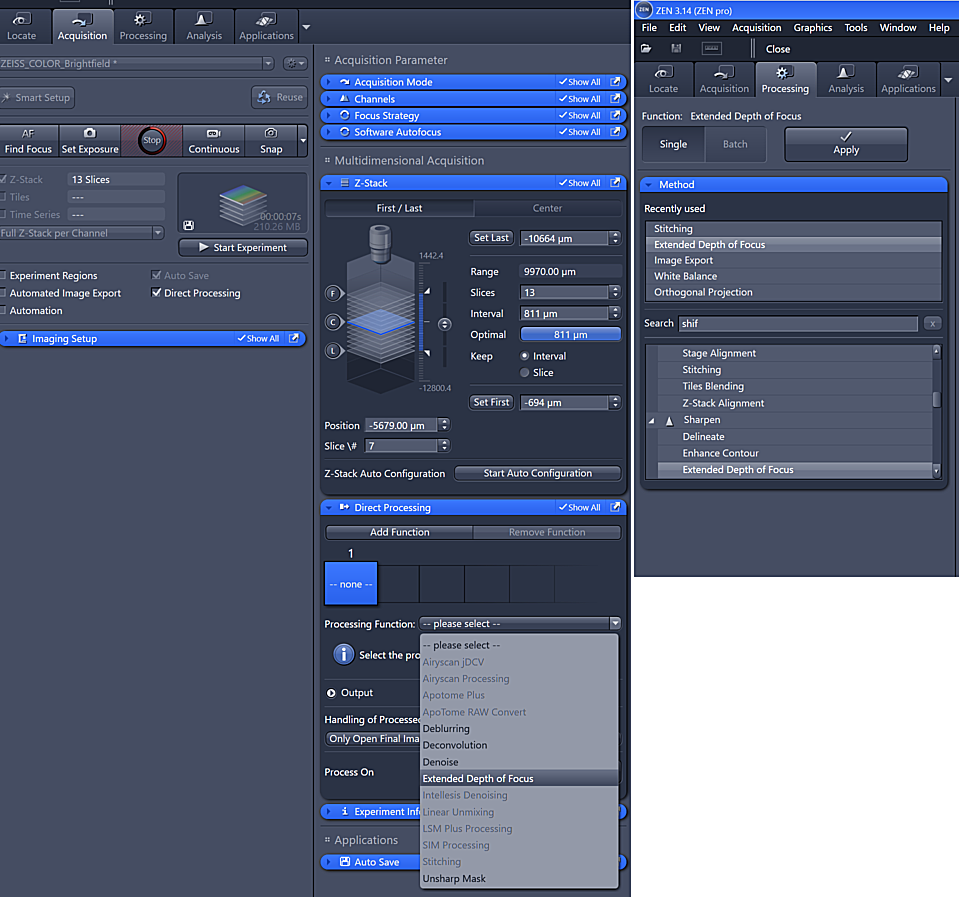Open the Graphics menu
The image size is (959, 897).
pos(812,28)
